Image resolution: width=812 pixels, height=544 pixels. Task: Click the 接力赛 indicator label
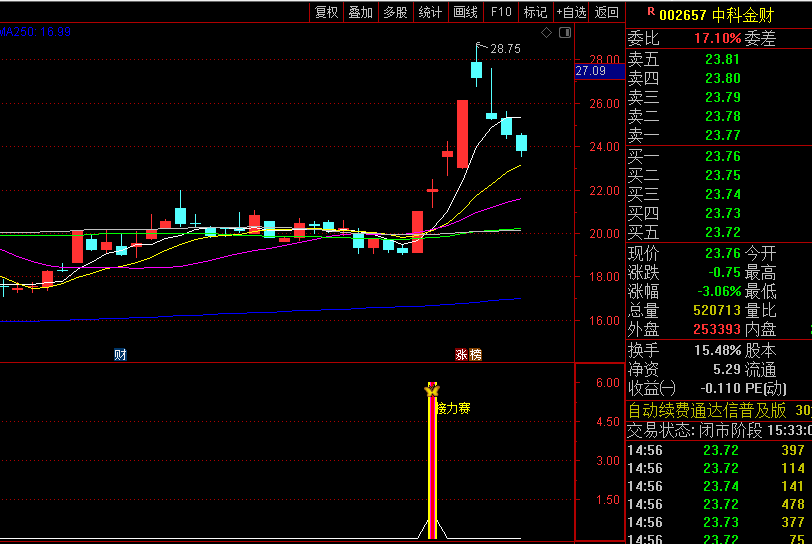click(x=454, y=408)
